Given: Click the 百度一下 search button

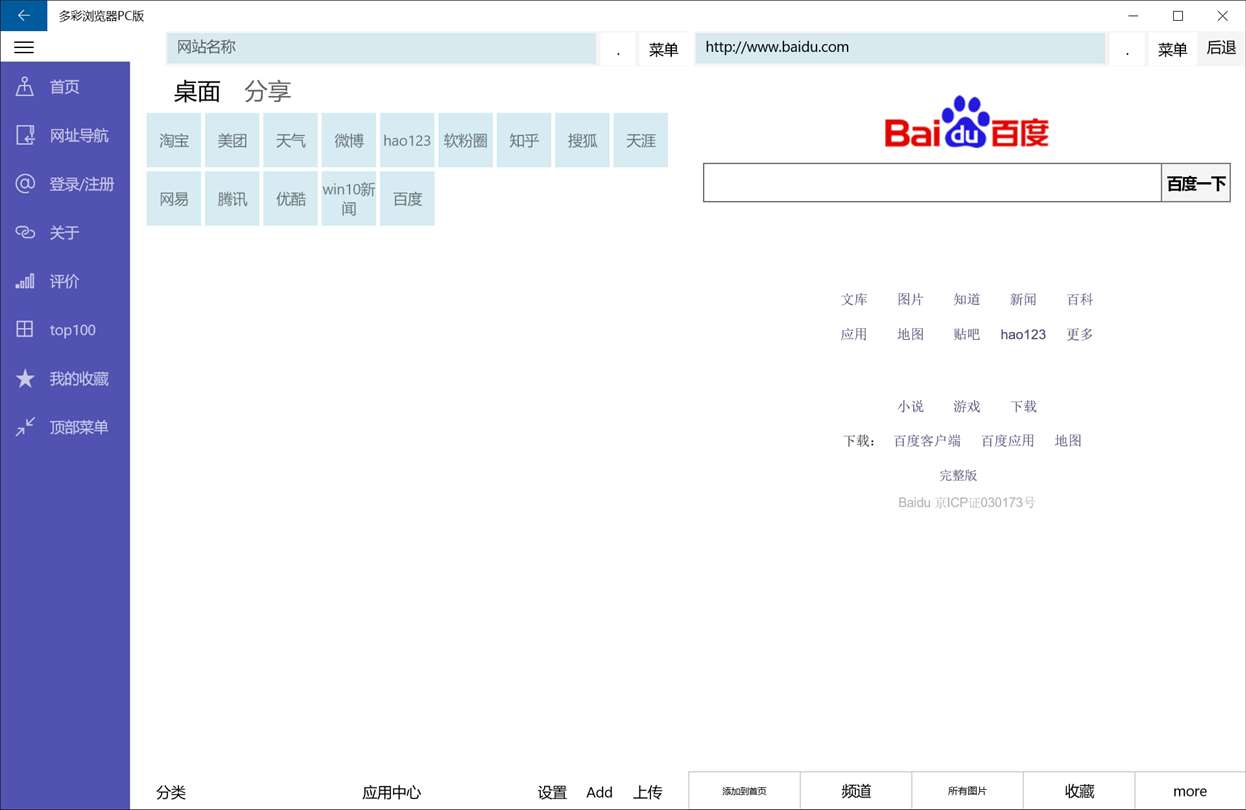Looking at the screenshot, I should 1196,183.
